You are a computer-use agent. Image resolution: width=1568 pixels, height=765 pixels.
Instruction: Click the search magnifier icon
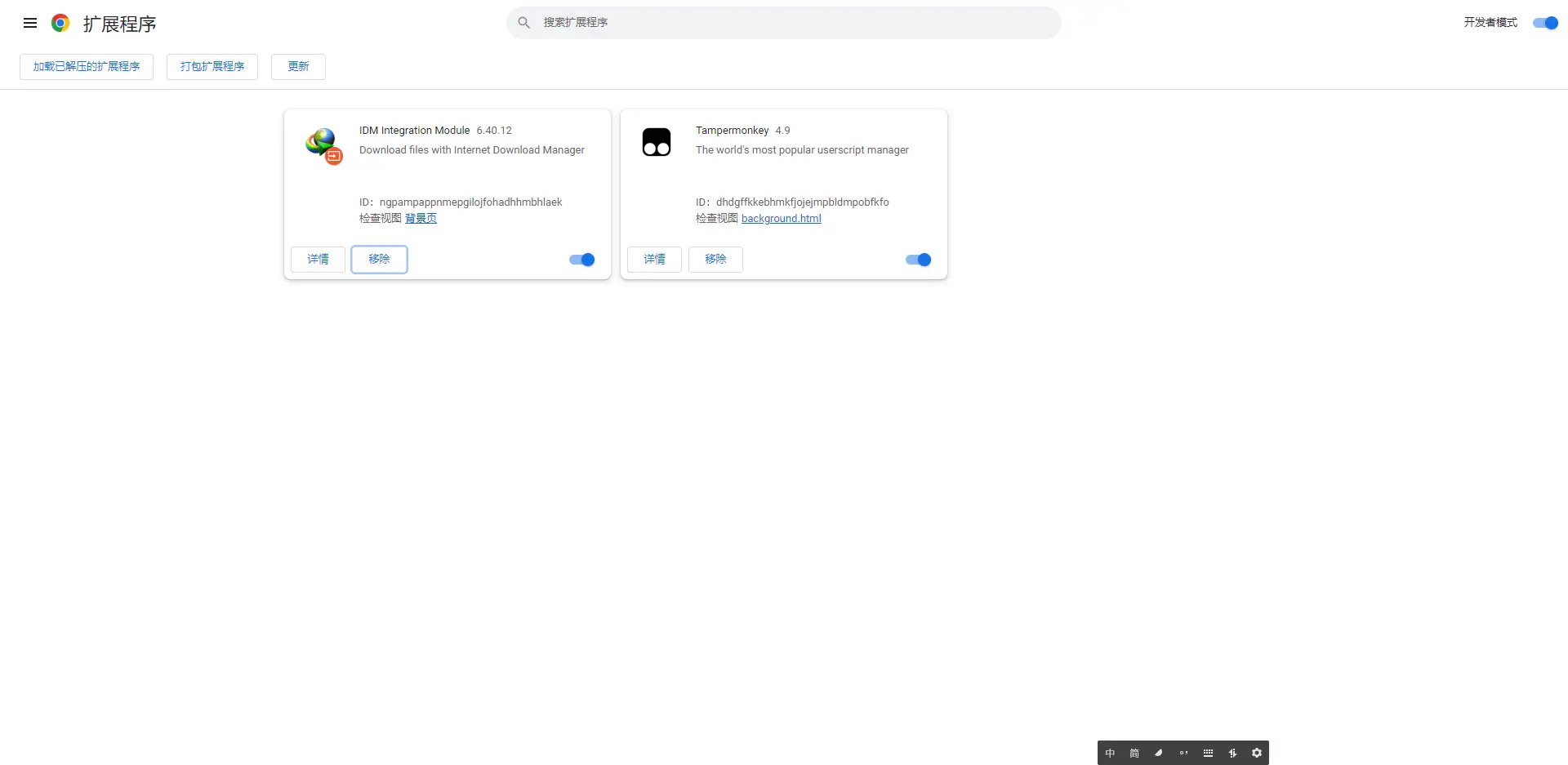[x=524, y=23]
